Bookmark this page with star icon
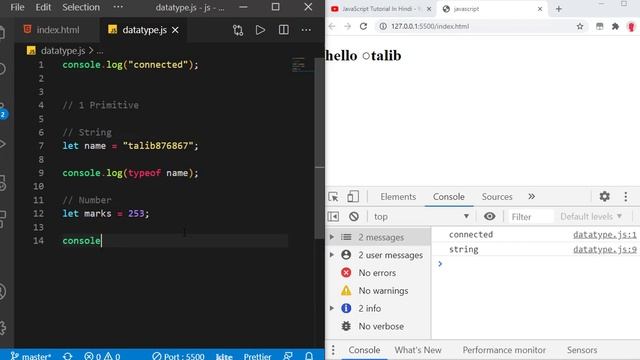Viewport: 640px width, 360px height. click(x=580, y=26)
